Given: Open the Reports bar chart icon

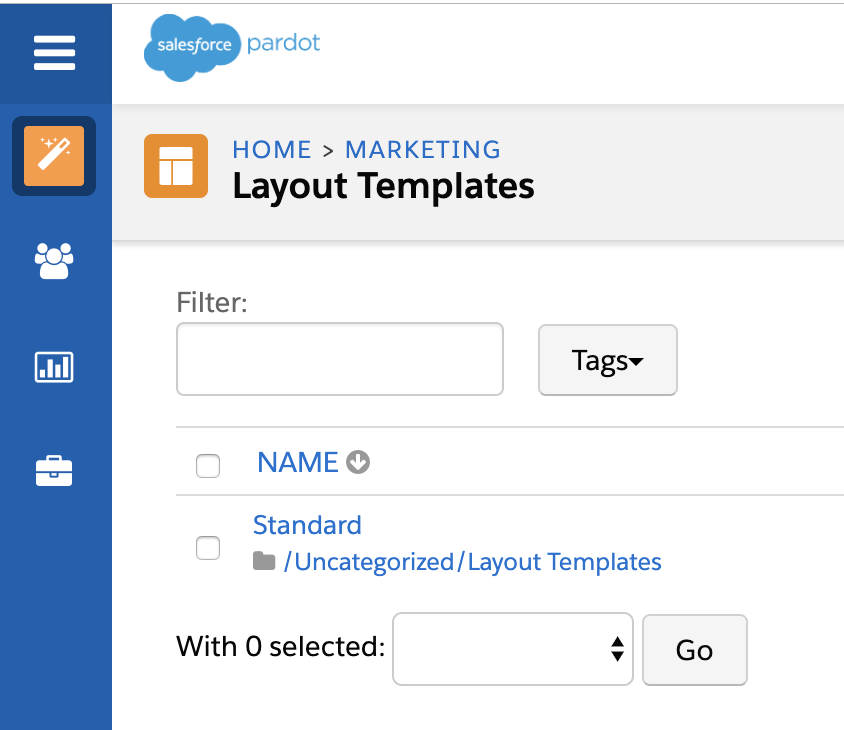Looking at the screenshot, I should click(54, 367).
